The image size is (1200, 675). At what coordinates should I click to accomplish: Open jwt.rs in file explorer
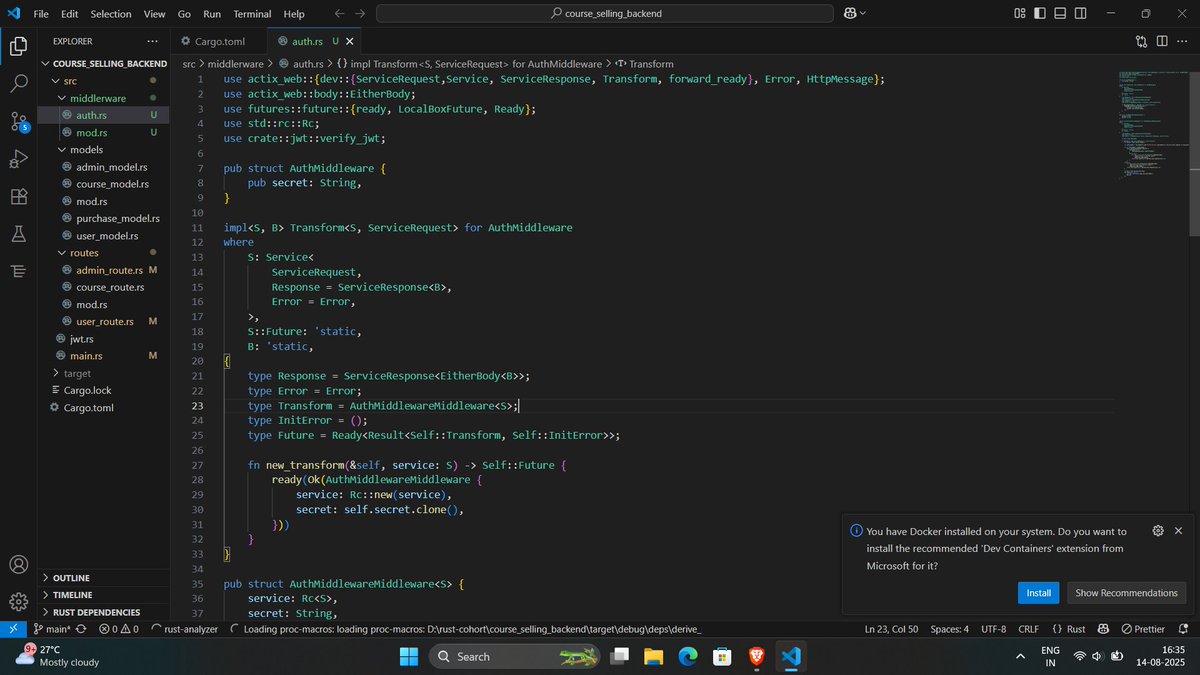click(x=104, y=339)
